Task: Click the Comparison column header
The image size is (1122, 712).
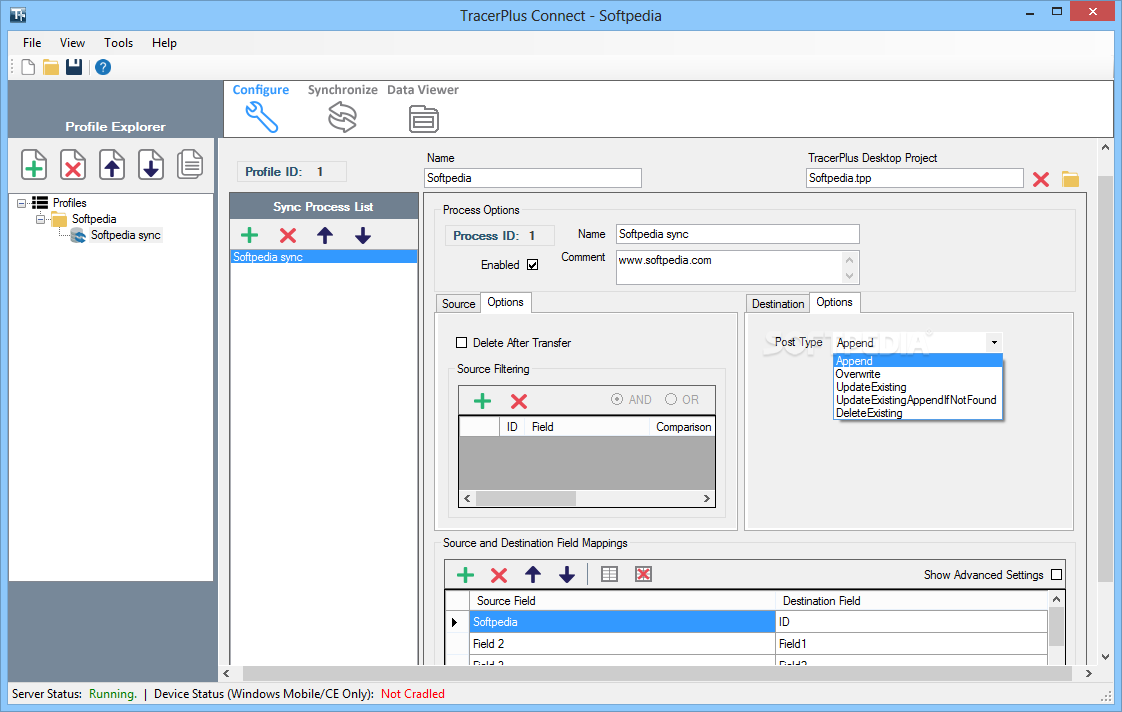Action: [x=683, y=427]
